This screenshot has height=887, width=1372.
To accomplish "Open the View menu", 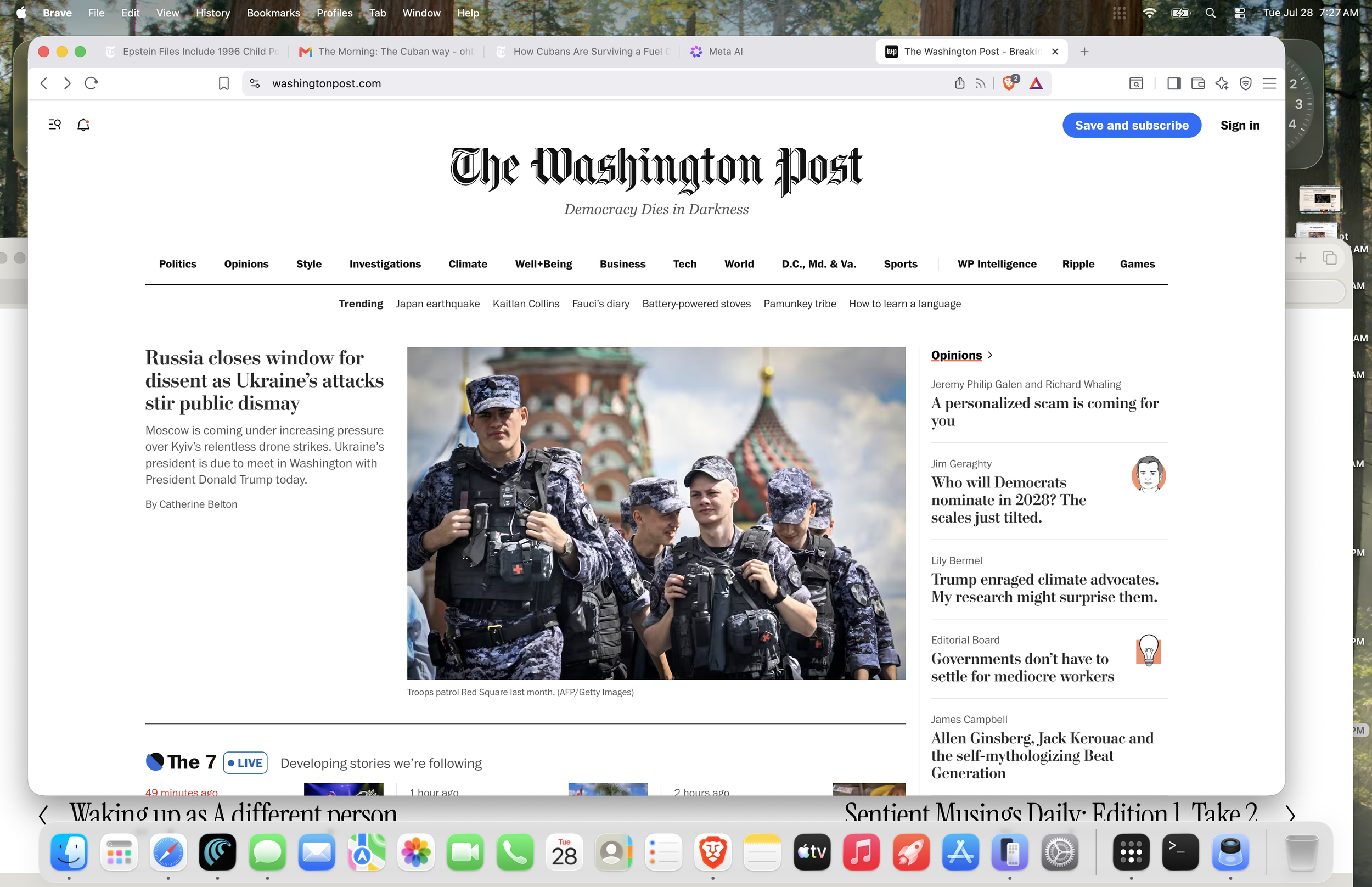I will pyautogui.click(x=167, y=13).
